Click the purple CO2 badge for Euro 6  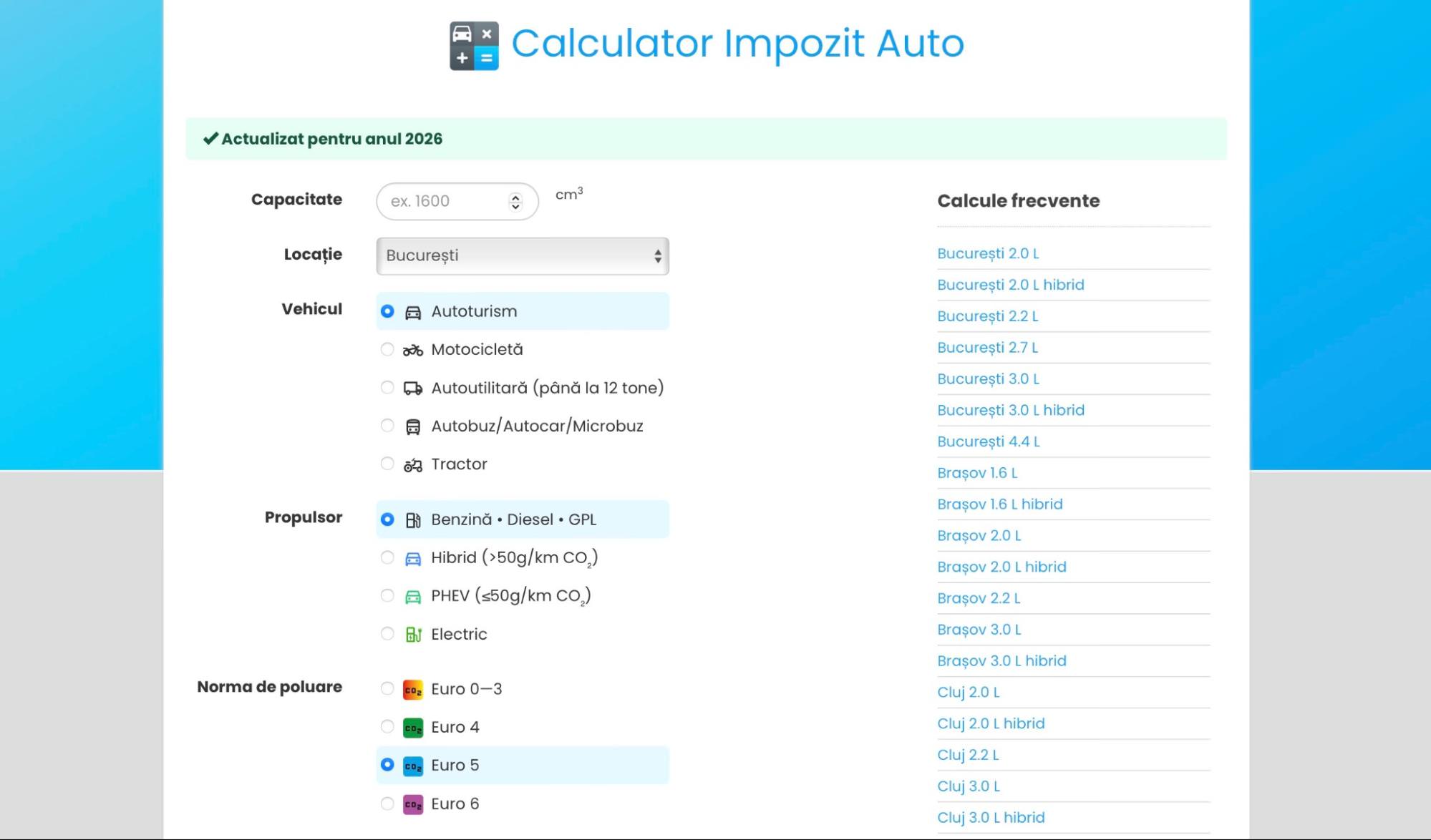412,804
